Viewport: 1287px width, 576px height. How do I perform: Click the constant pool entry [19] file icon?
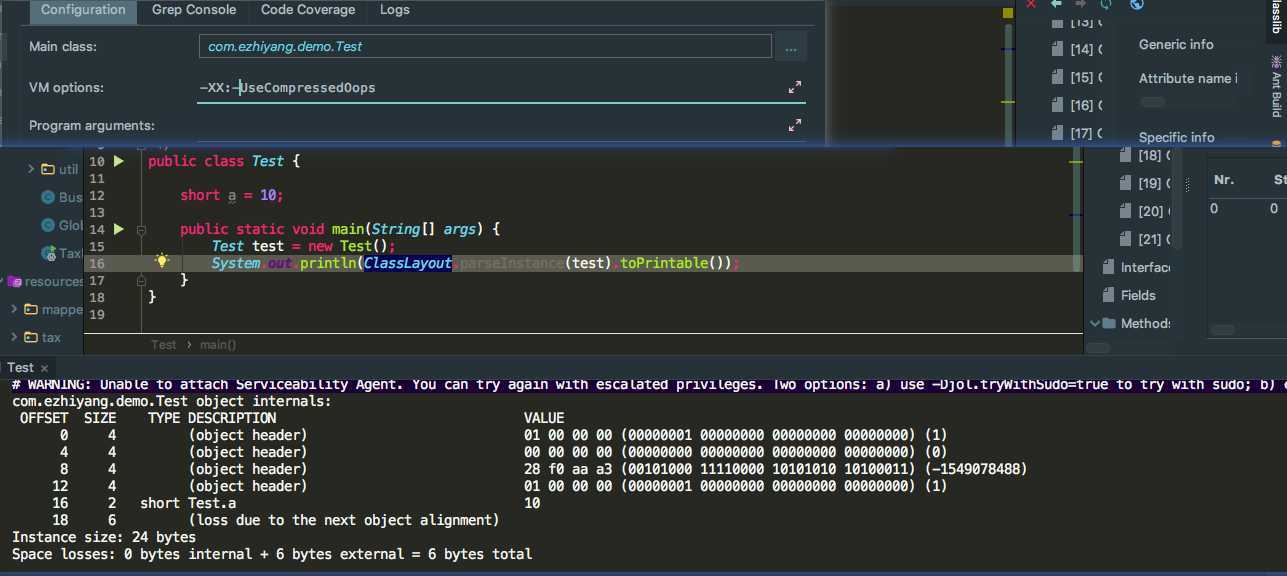point(1124,183)
